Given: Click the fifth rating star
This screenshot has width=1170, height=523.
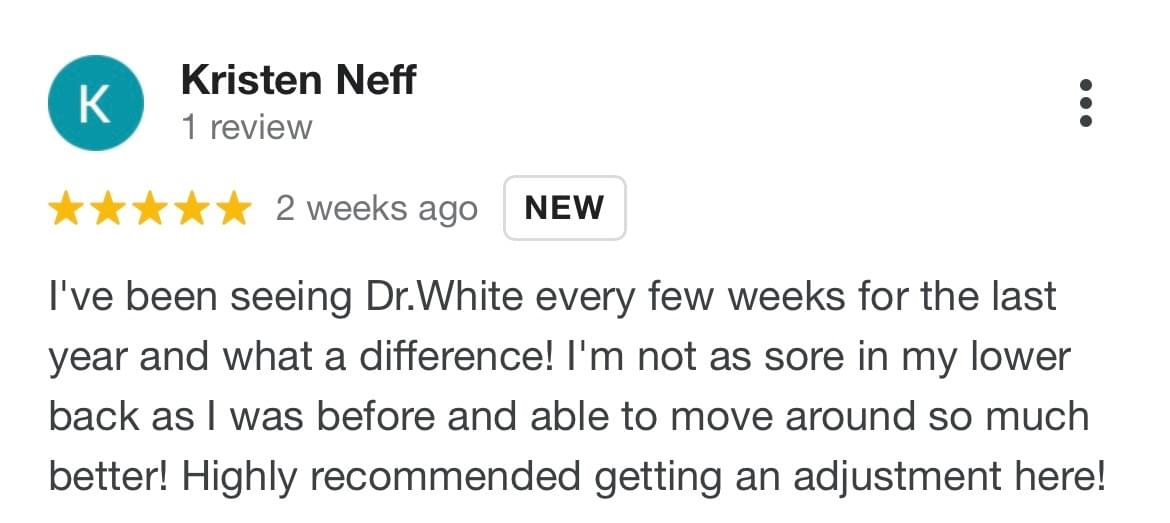Looking at the screenshot, I should (x=232, y=209).
